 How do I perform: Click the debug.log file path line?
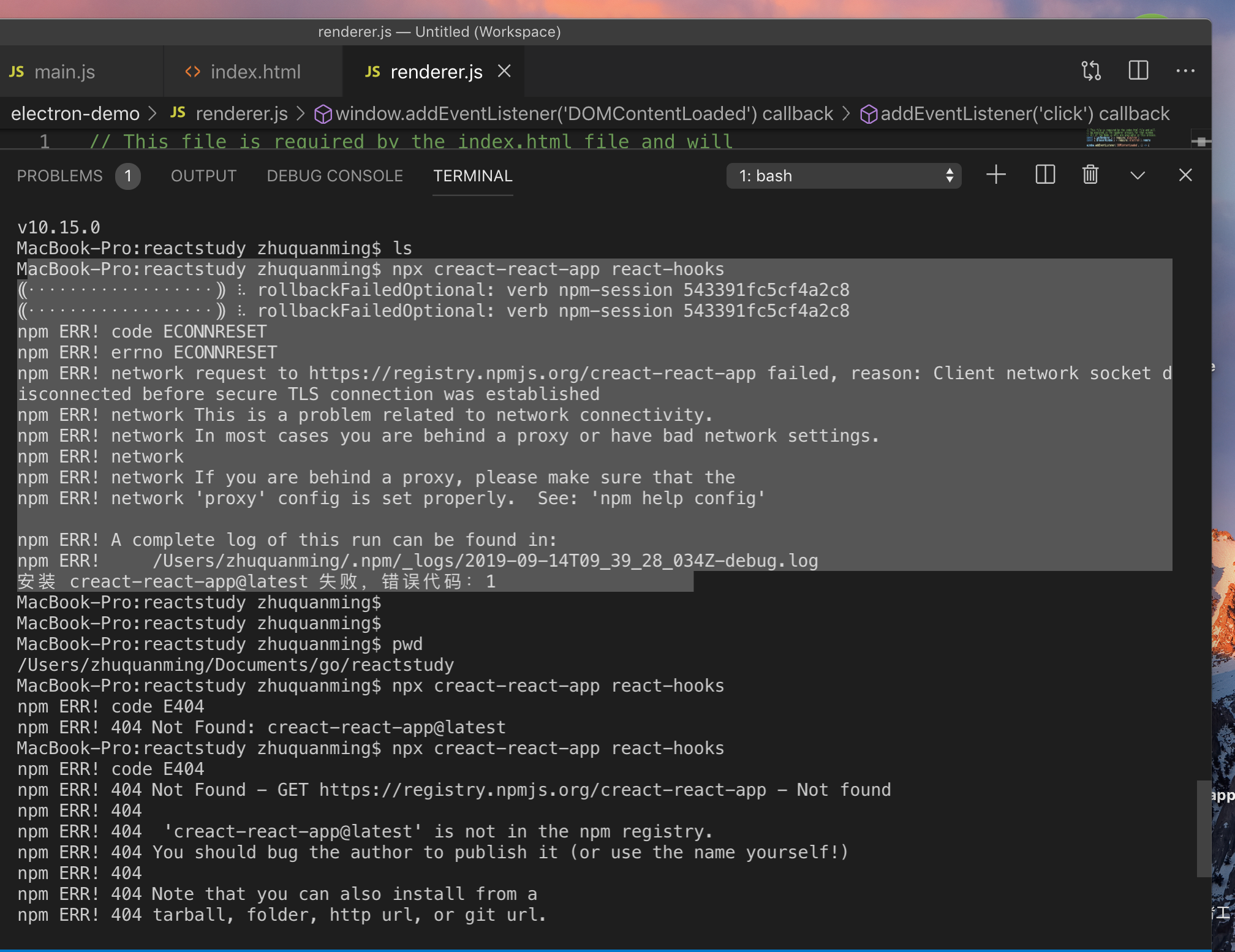tap(418, 561)
